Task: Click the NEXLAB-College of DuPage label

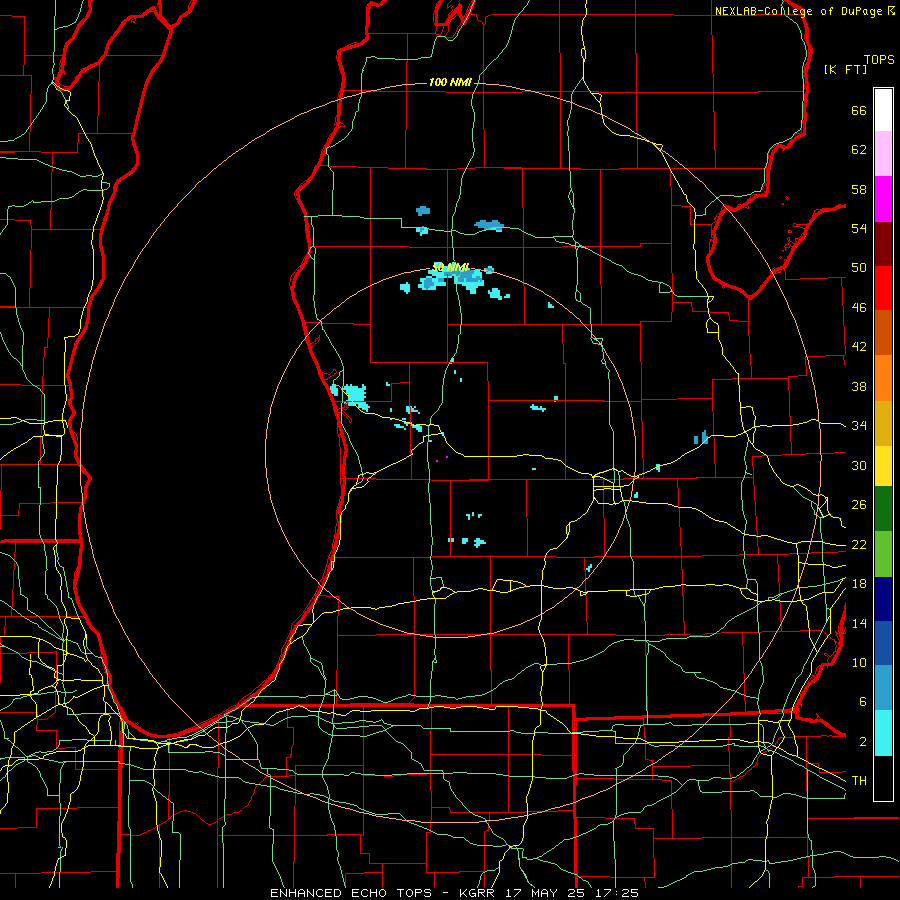Action: tap(800, 11)
